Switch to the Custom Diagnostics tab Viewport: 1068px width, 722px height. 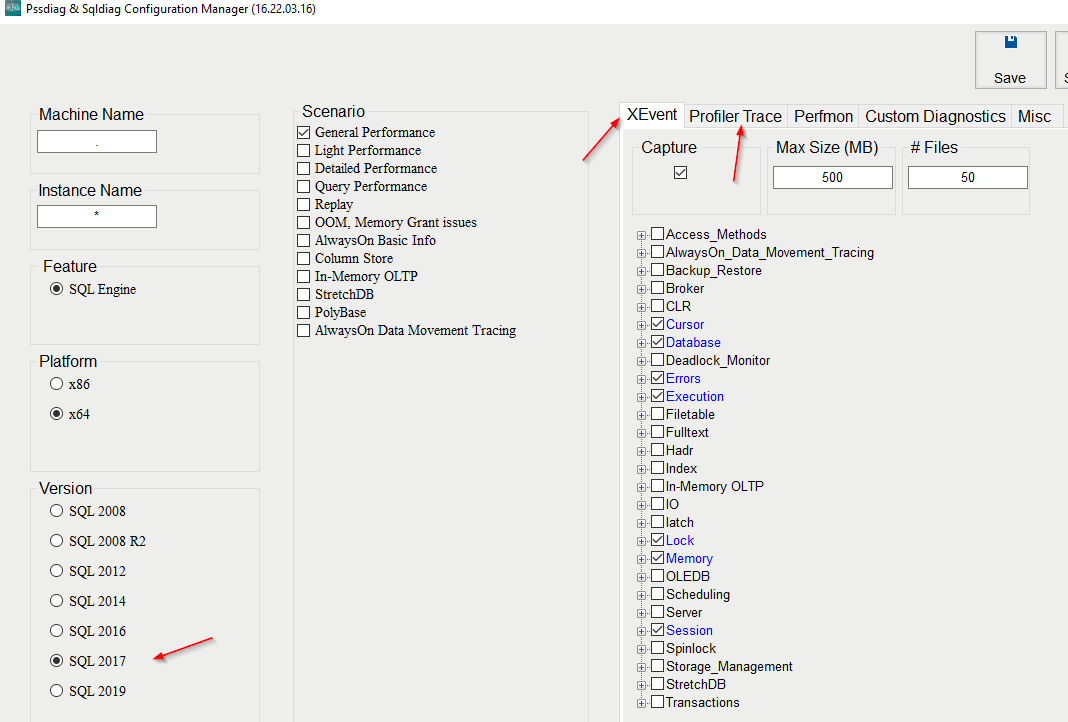(x=934, y=116)
